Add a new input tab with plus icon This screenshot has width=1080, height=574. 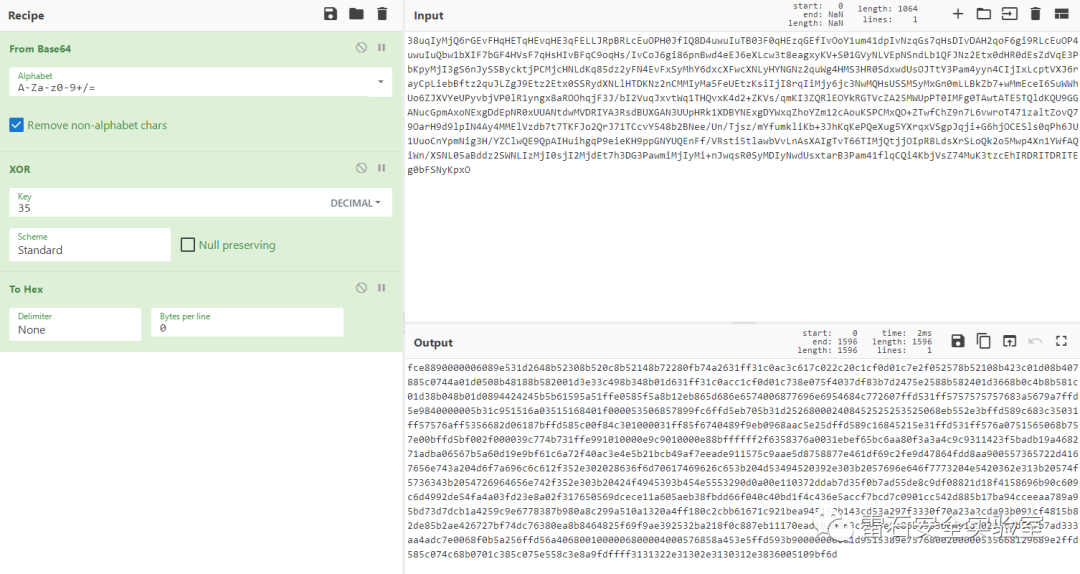point(957,14)
